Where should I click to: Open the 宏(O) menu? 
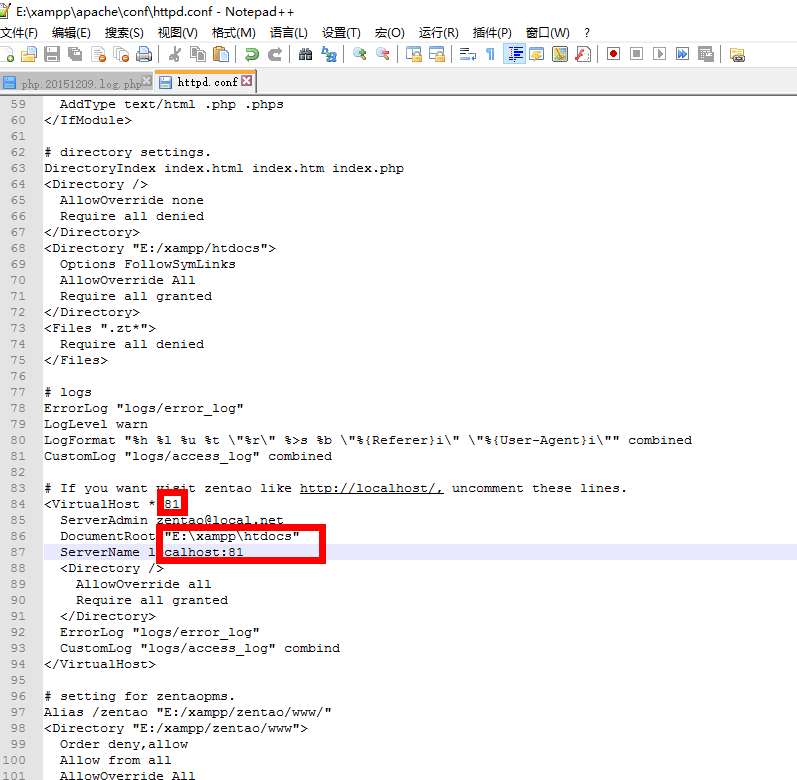389,33
